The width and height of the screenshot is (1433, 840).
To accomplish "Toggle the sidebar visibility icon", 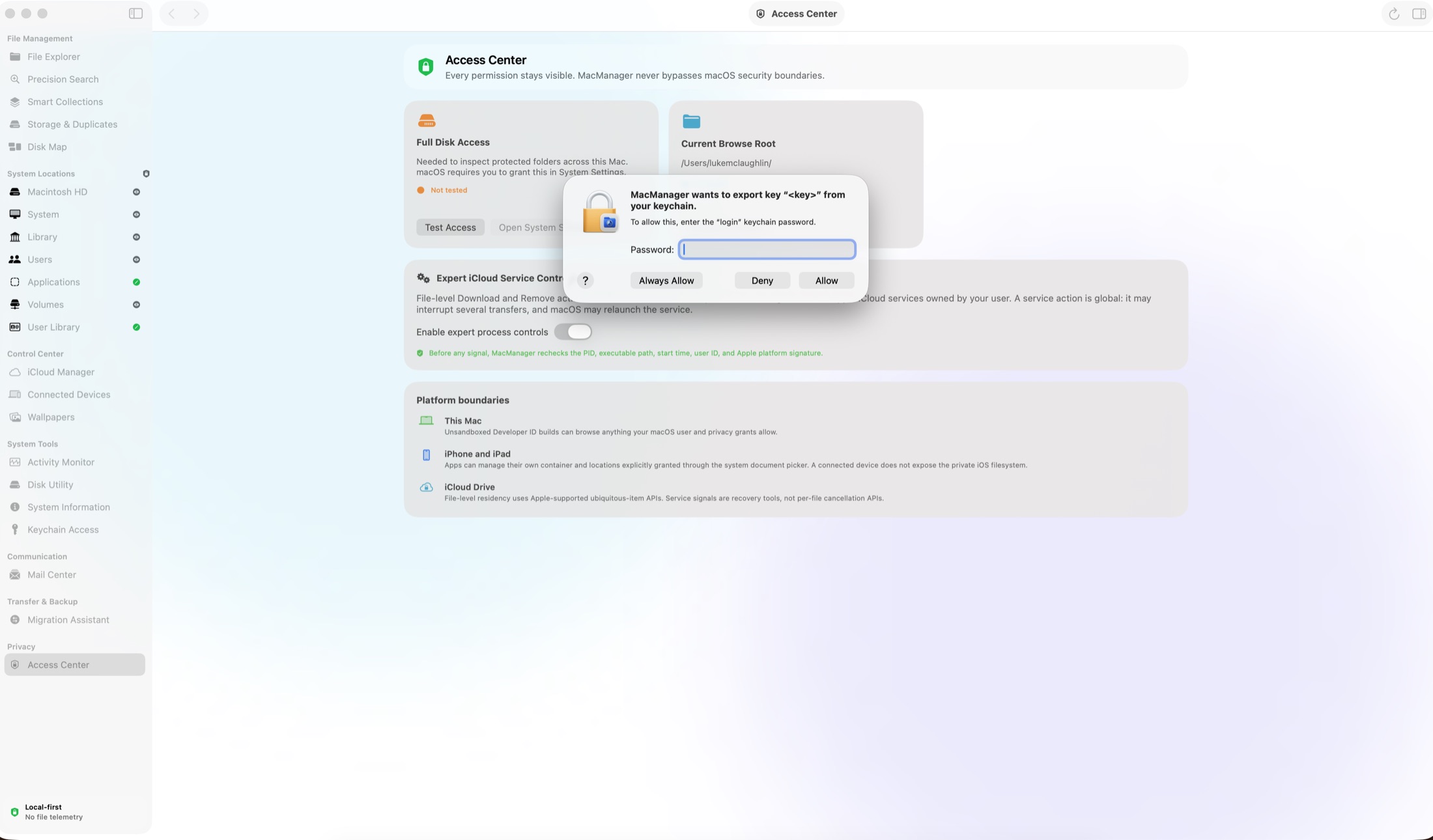I will point(135,14).
